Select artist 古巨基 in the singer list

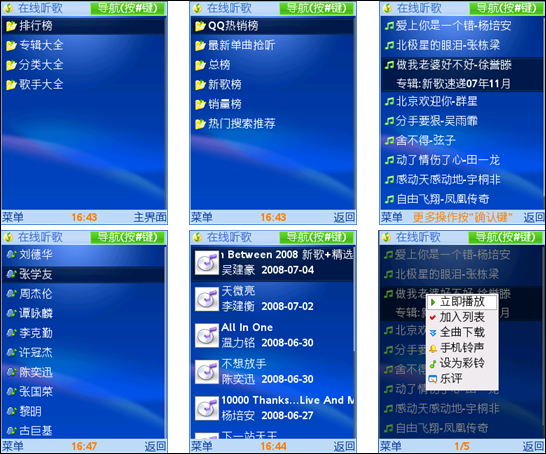(x=84, y=431)
